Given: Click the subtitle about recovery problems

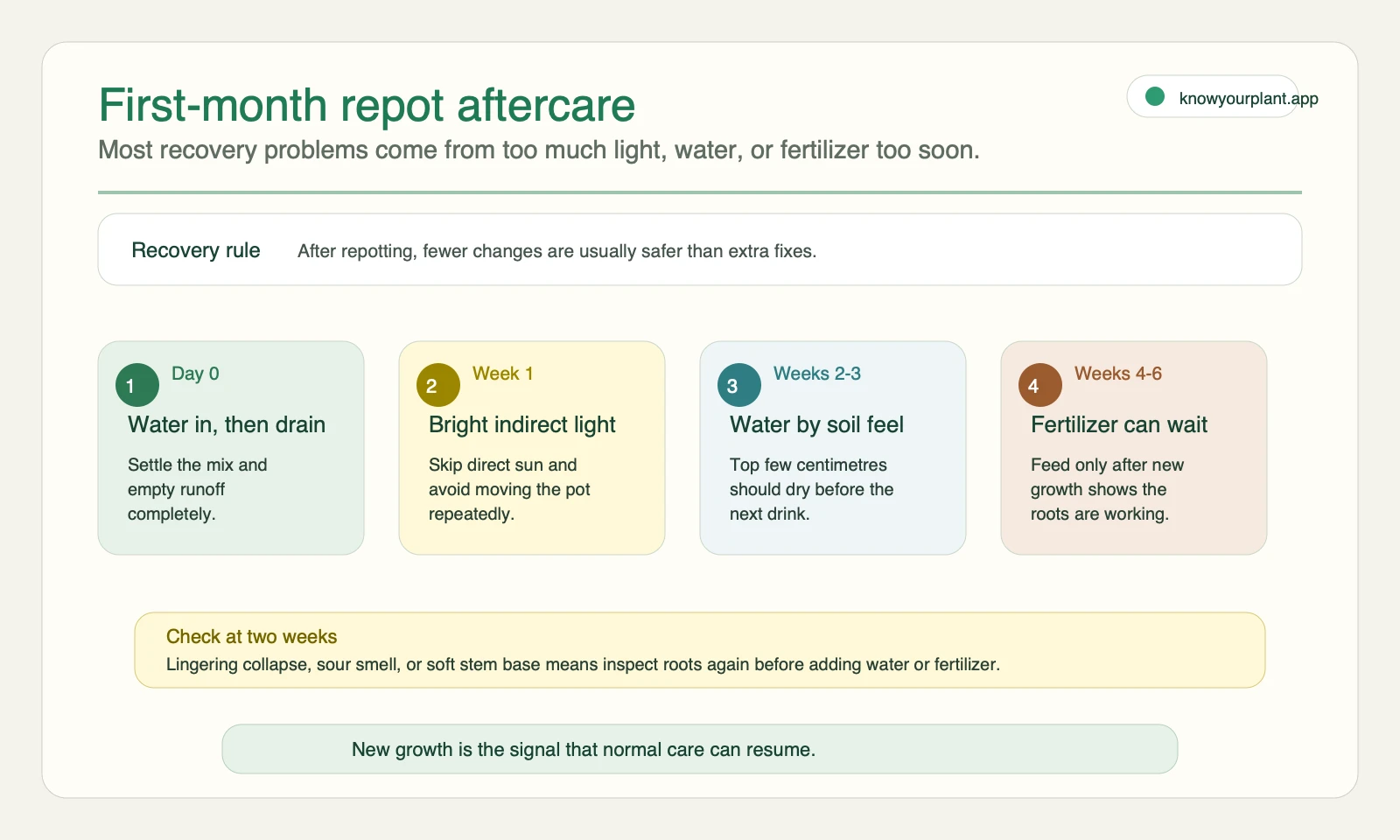Looking at the screenshot, I should (x=539, y=150).
